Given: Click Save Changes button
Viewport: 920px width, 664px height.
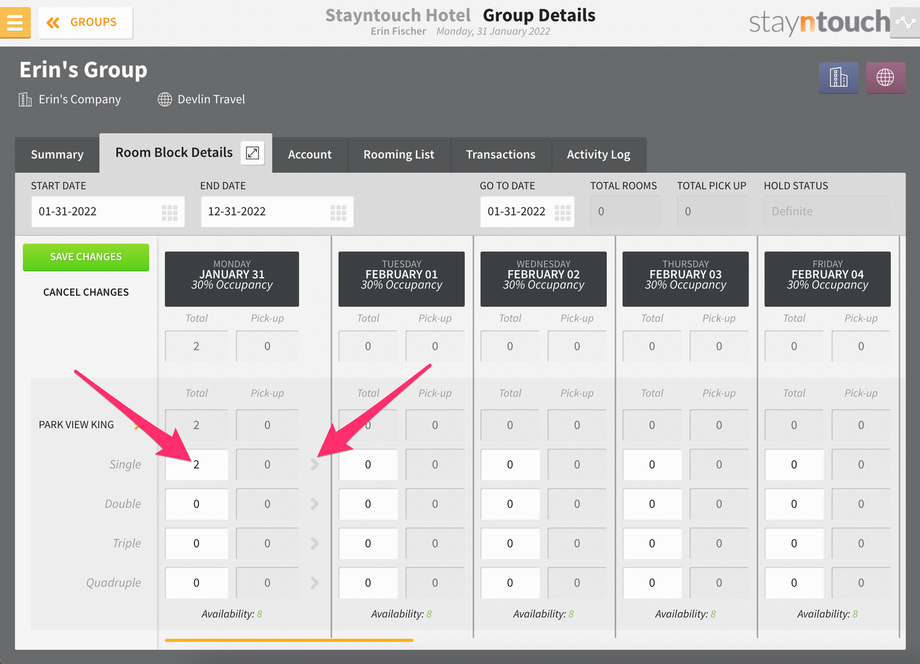Looking at the screenshot, I should tap(86, 257).
